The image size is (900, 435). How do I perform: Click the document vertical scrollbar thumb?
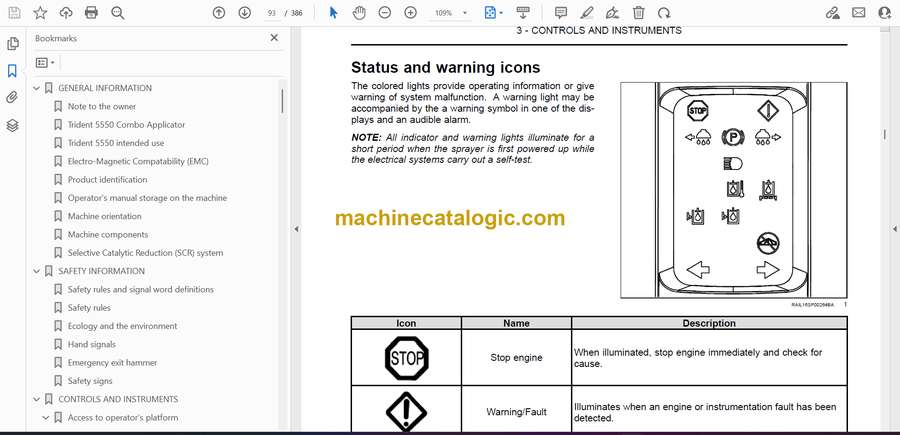[884, 134]
